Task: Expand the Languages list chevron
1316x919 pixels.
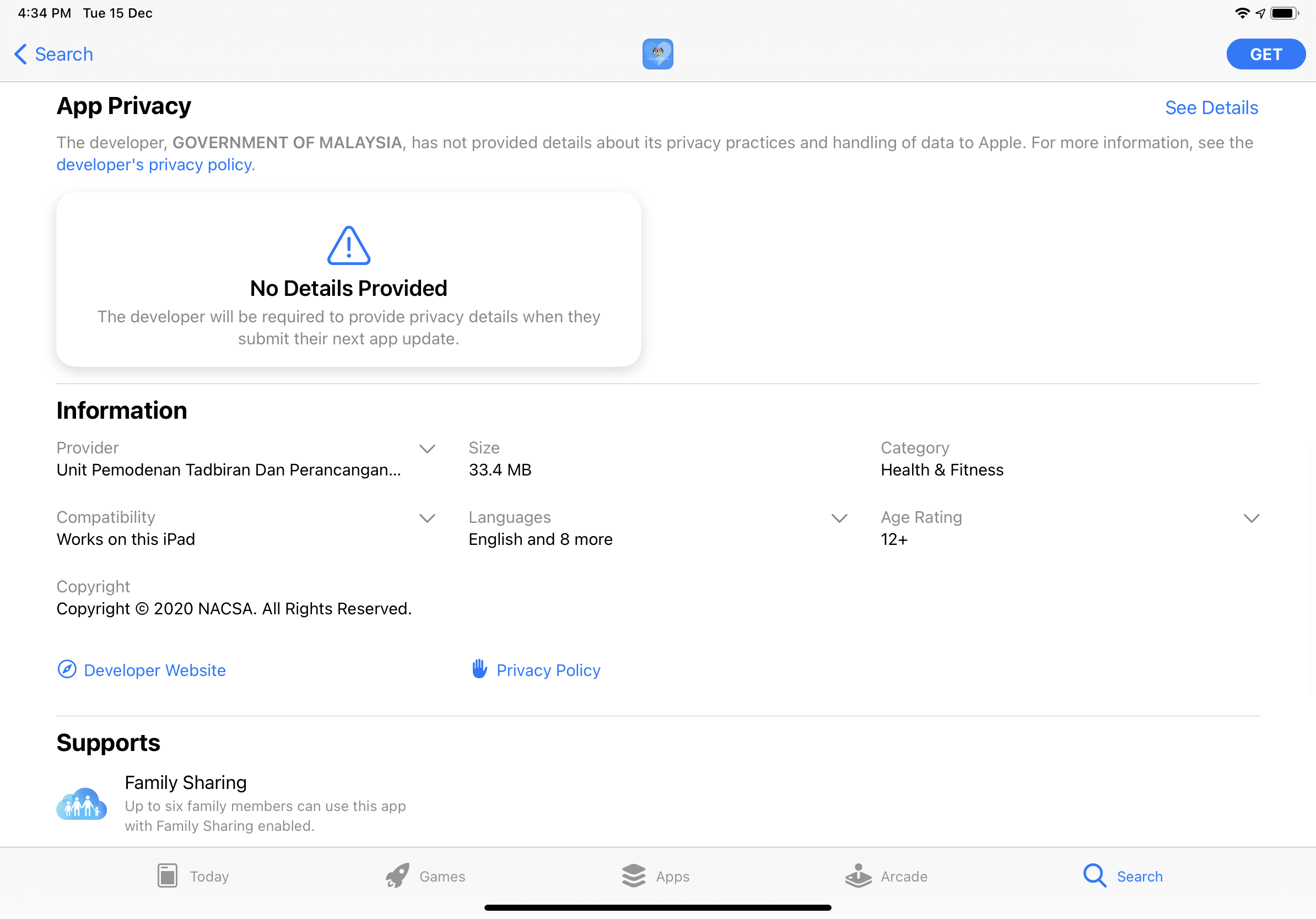Action: (x=839, y=518)
